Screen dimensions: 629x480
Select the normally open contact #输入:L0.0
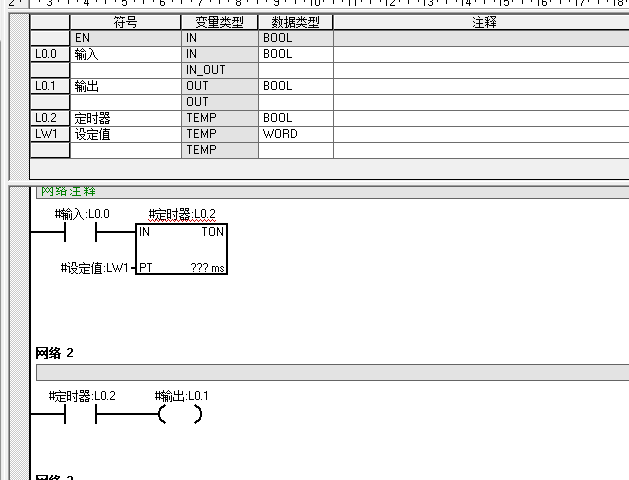click(x=82, y=232)
